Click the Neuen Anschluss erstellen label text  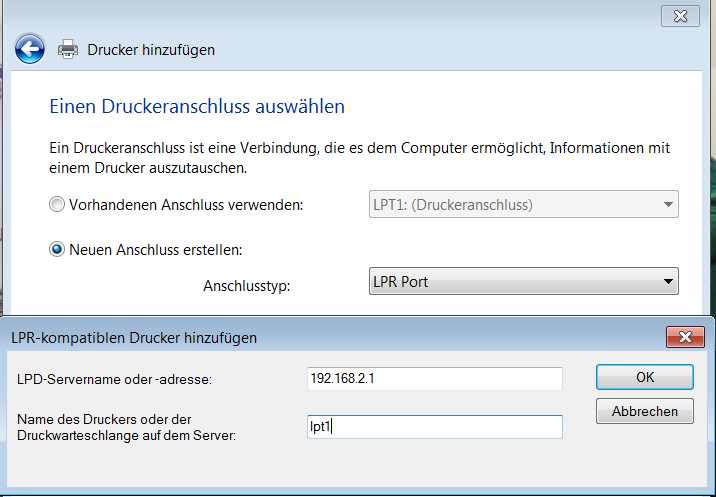click(156, 250)
